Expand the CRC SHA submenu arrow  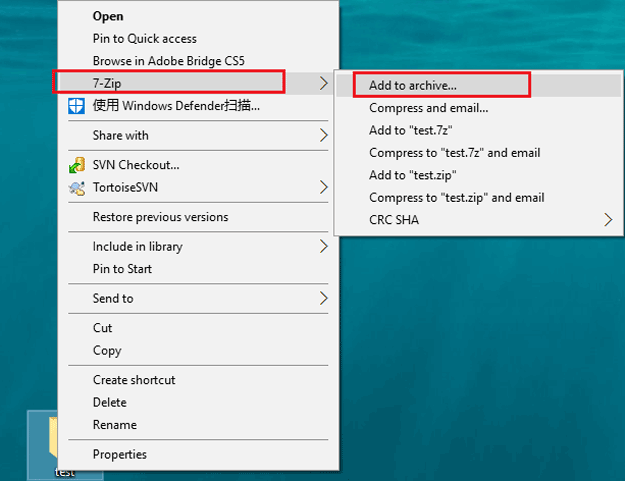click(608, 220)
